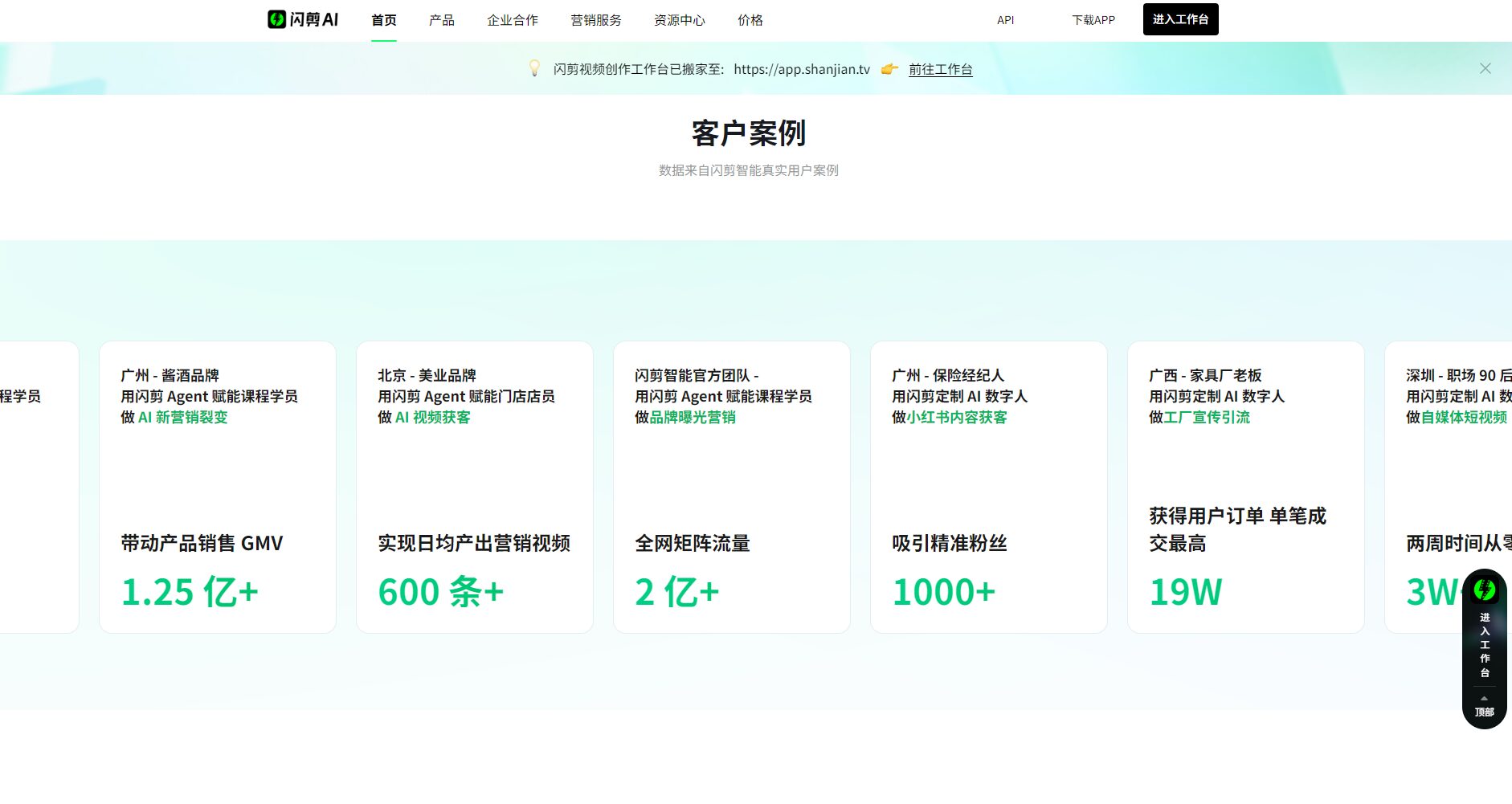The height and width of the screenshot is (804, 1512).
Task: Click the 自媒体短视频 green text
Action: pos(1464,417)
